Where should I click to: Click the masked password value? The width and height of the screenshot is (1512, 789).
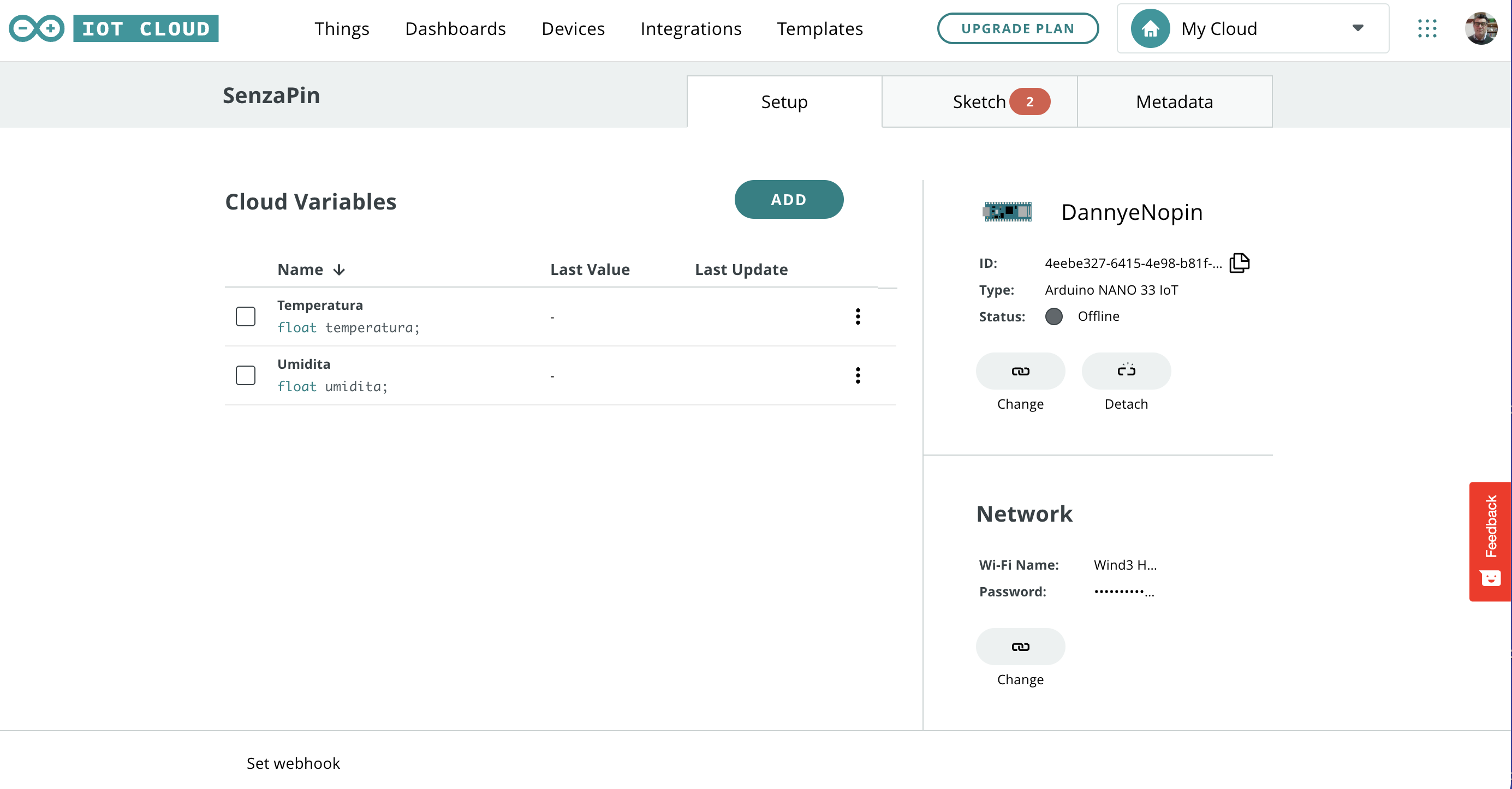point(1123,591)
